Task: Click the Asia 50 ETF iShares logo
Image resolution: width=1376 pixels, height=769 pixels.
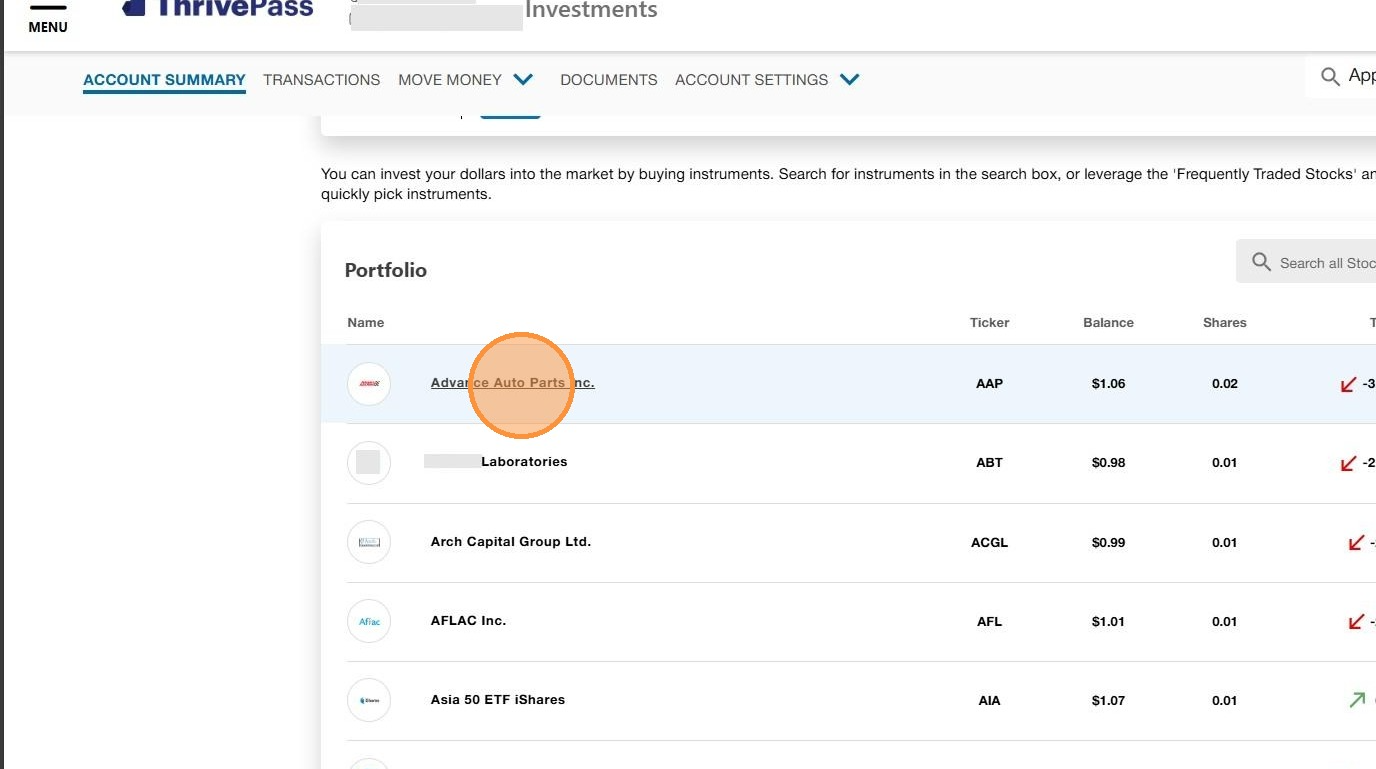Action: (369, 700)
